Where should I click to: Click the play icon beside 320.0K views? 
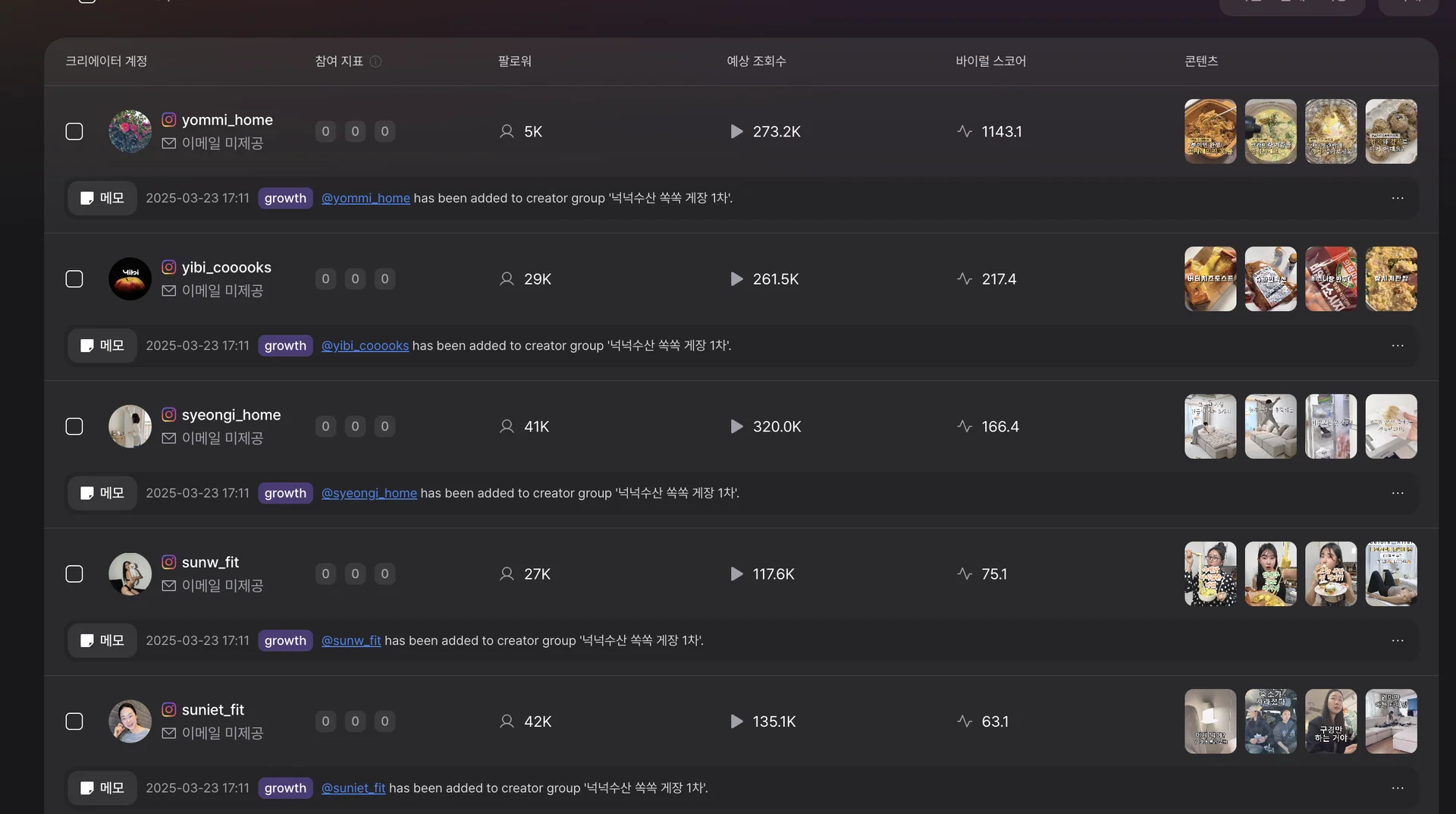click(736, 426)
